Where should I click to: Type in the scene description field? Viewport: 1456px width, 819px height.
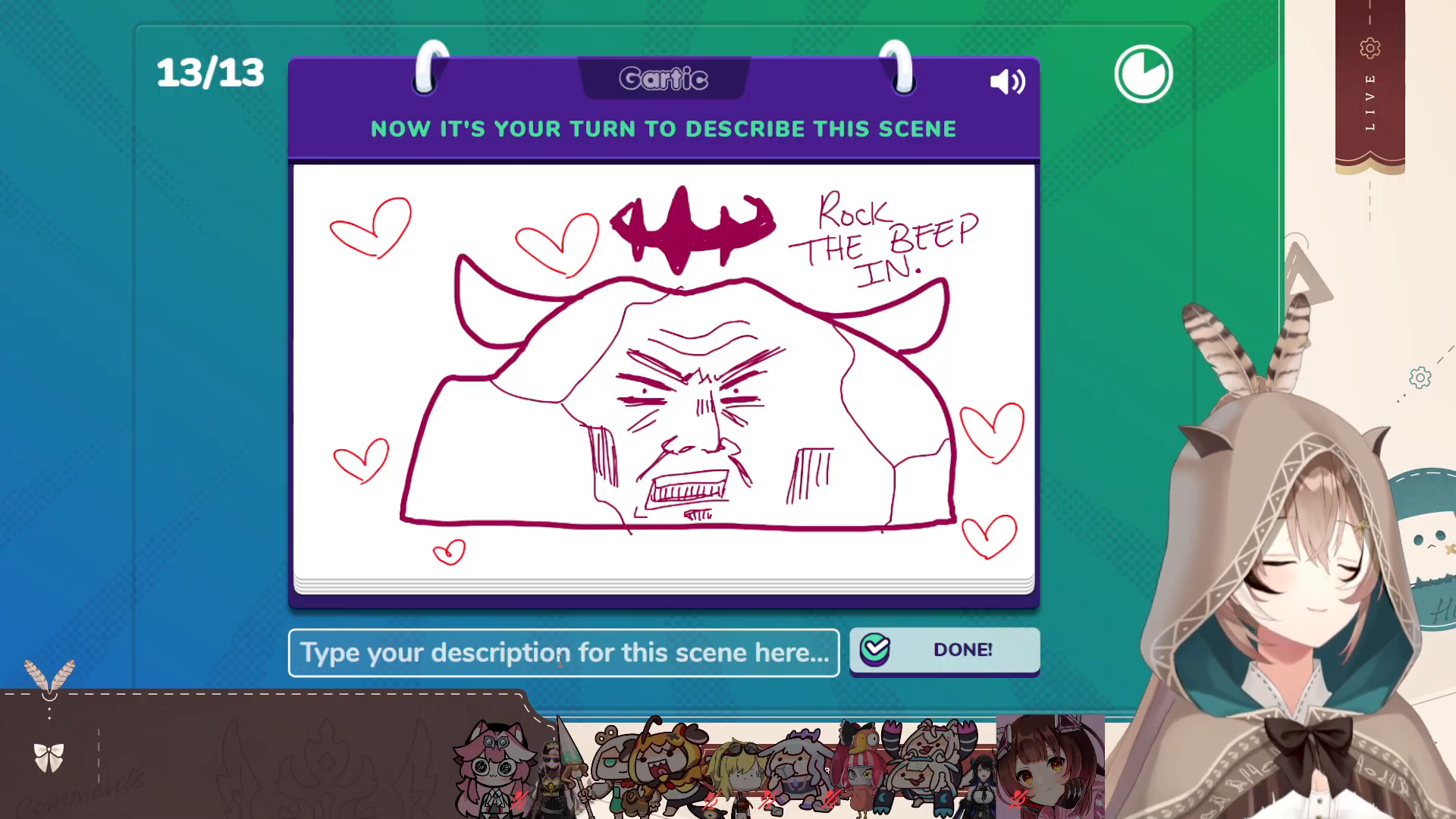coord(563,652)
